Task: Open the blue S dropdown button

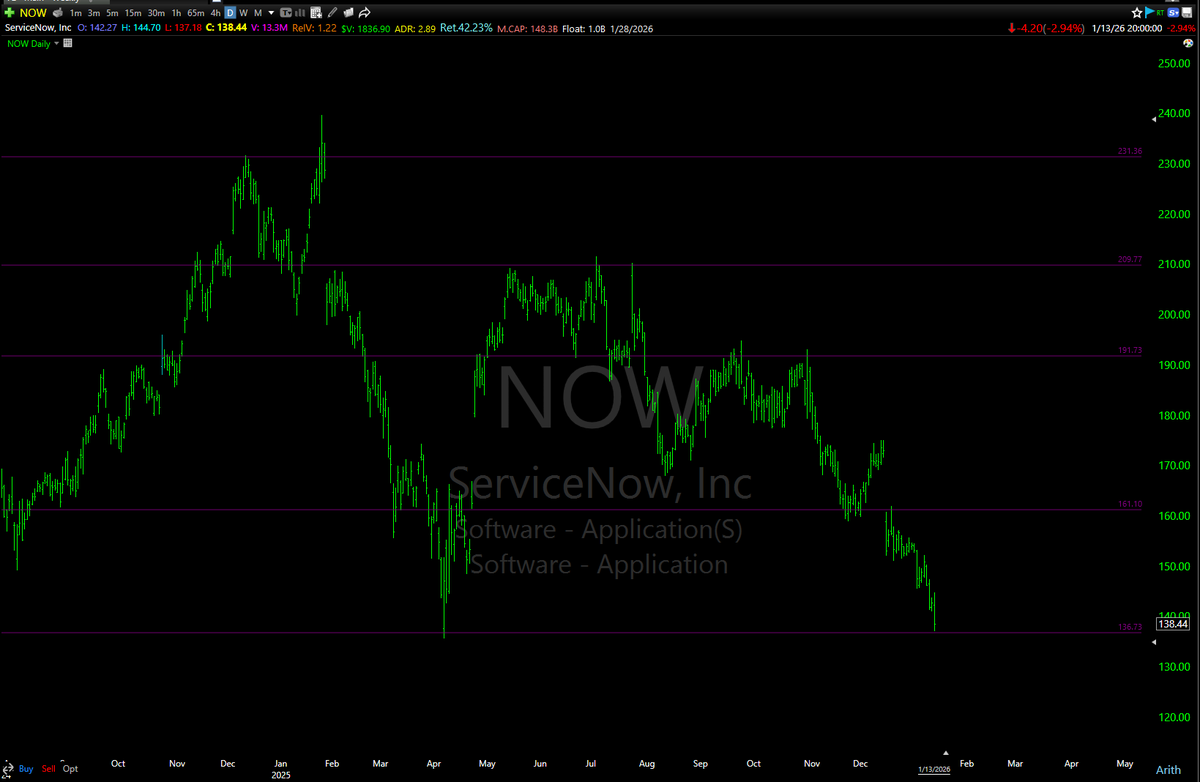Action: click(x=1173, y=13)
